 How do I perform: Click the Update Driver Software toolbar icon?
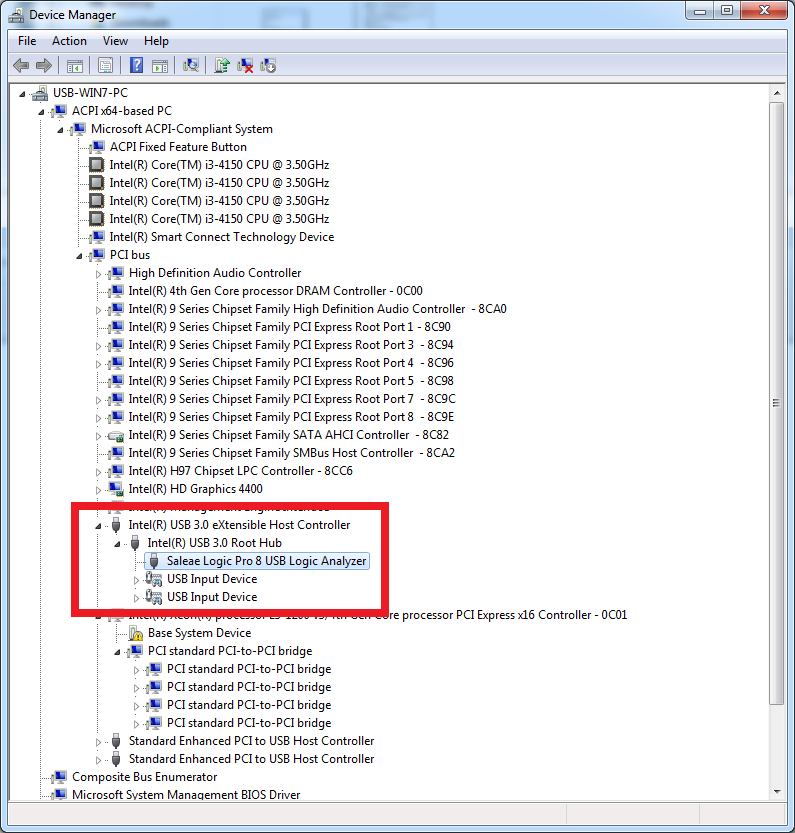(x=222, y=65)
